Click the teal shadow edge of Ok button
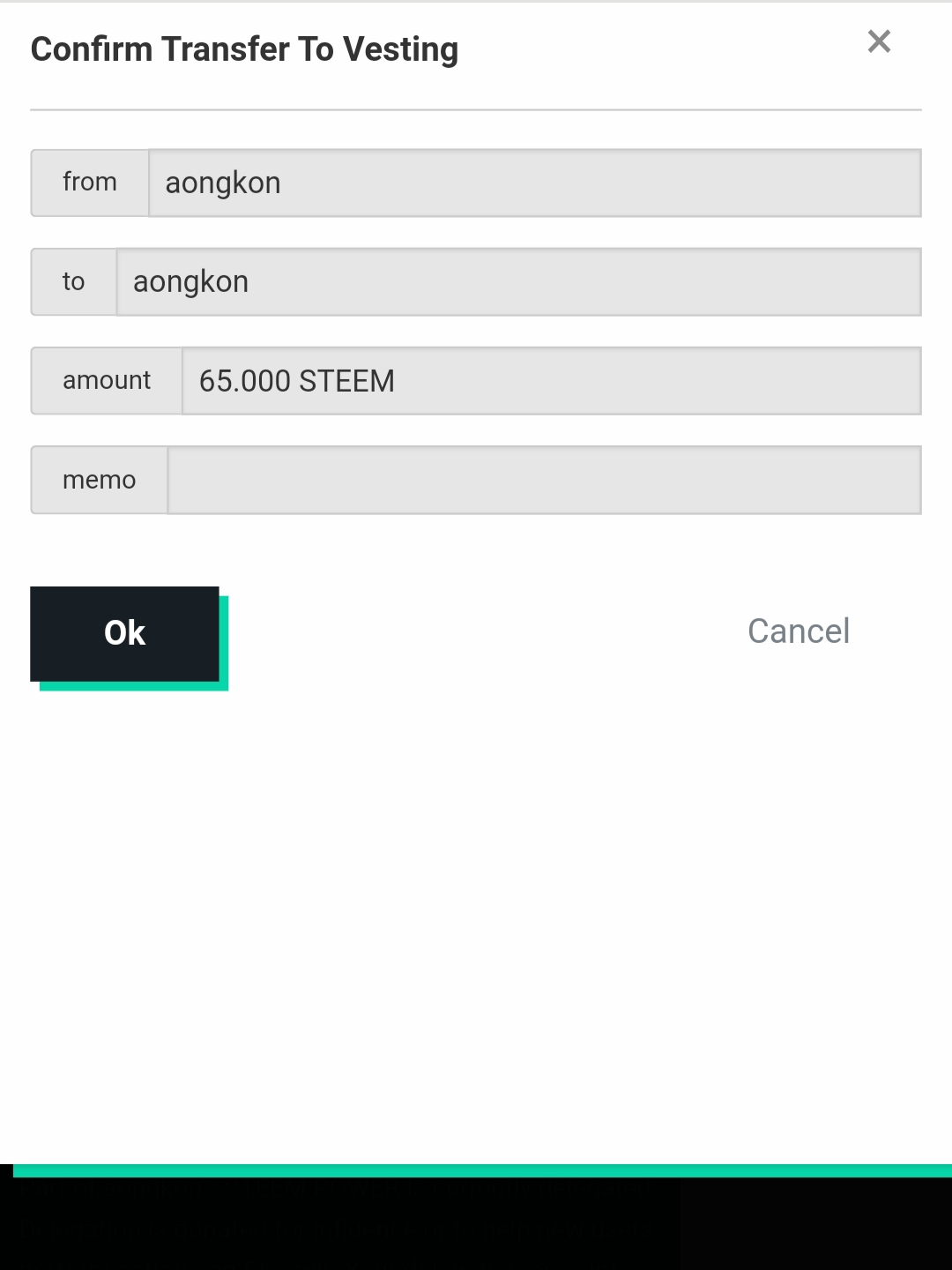The image size is (952, 1270). (x=132, y=686)
